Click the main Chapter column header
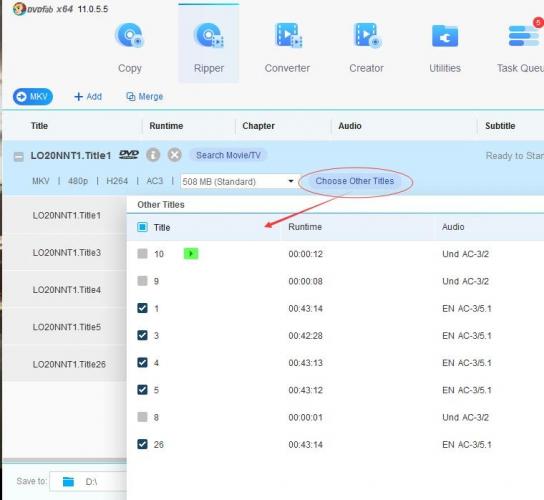The image size is (544, 500). [x=258, y=126]
